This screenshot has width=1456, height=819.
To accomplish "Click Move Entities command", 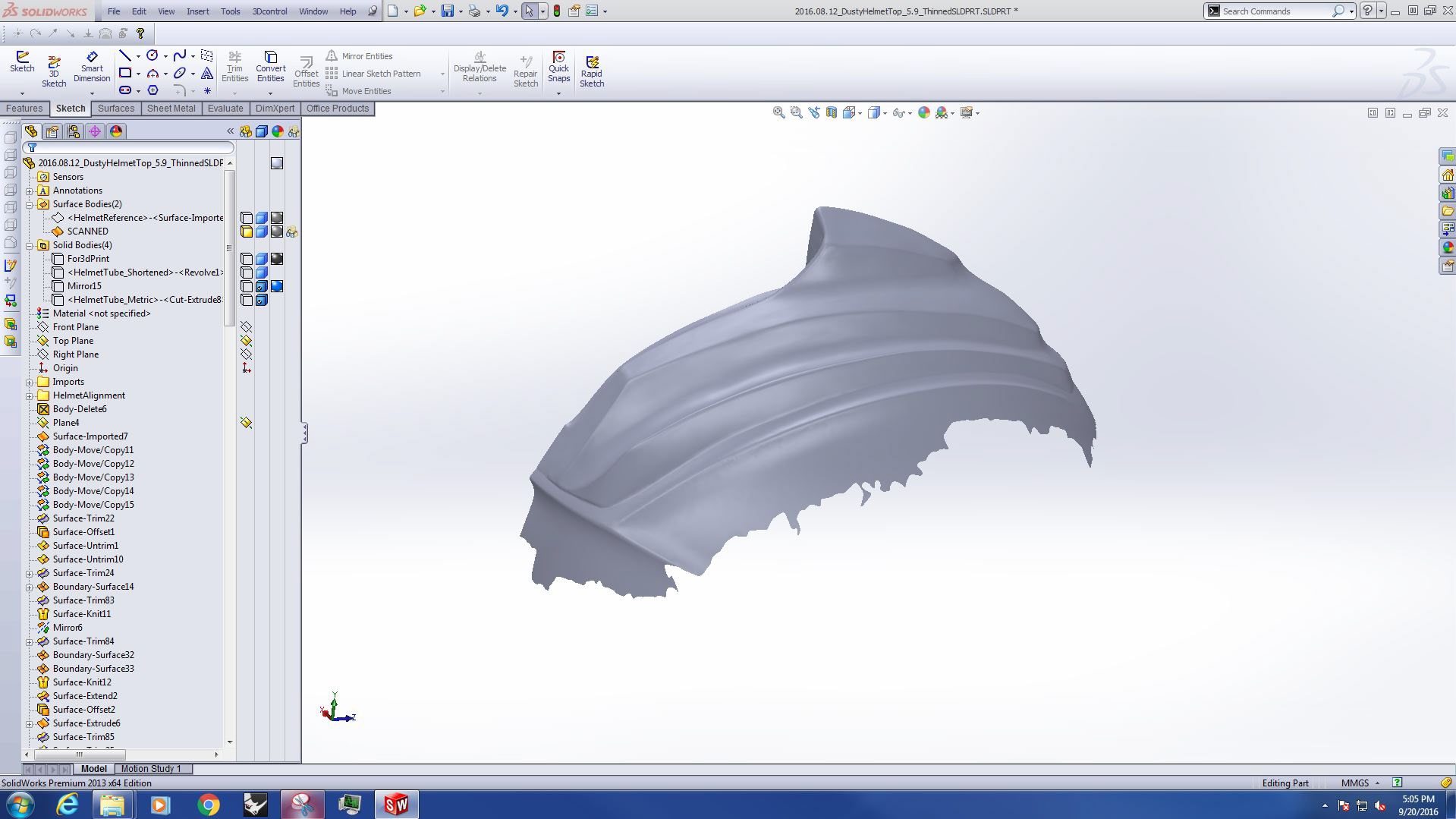I will (x=359, y=91).
